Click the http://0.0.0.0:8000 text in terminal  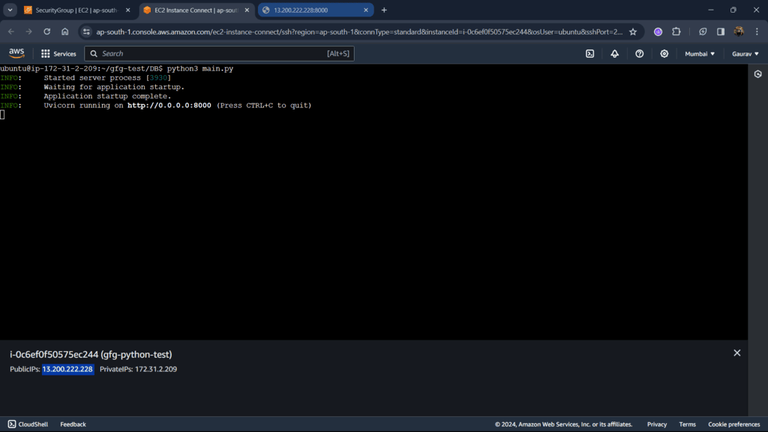pos(169,105)
